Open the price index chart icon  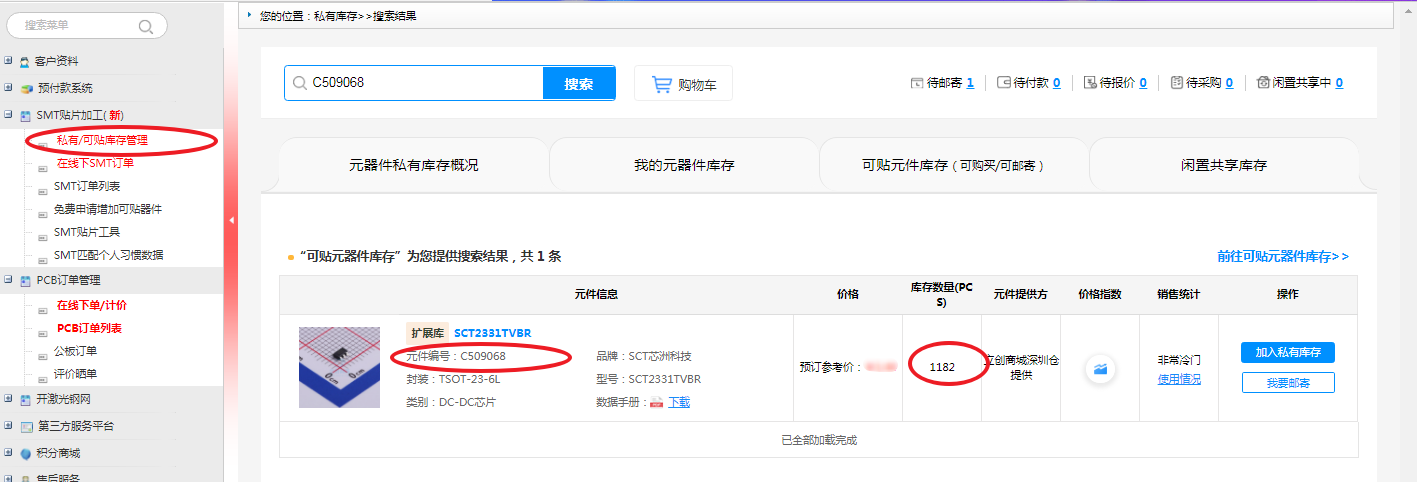coord(1100,370)
